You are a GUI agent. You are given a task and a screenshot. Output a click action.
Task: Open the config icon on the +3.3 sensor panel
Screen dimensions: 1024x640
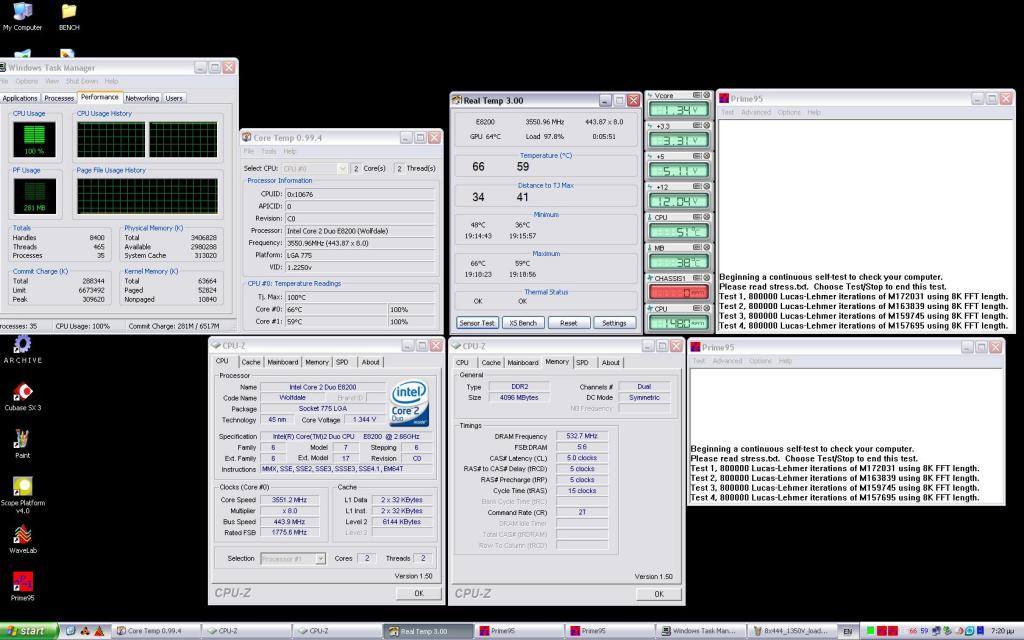[697, 125]
